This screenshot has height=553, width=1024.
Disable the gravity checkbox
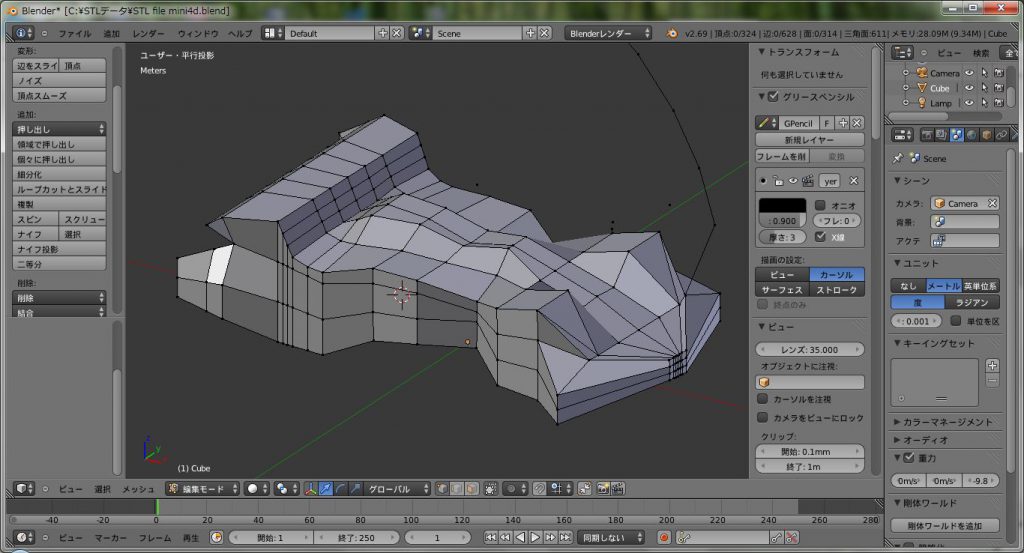click(908, 458)
